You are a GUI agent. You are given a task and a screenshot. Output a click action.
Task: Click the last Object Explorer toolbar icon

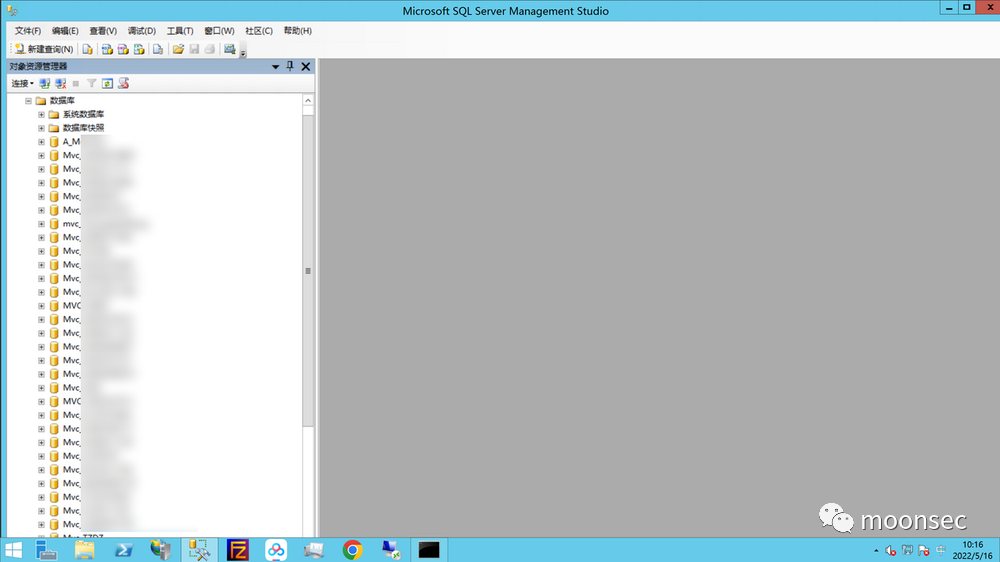pos(123,84)
